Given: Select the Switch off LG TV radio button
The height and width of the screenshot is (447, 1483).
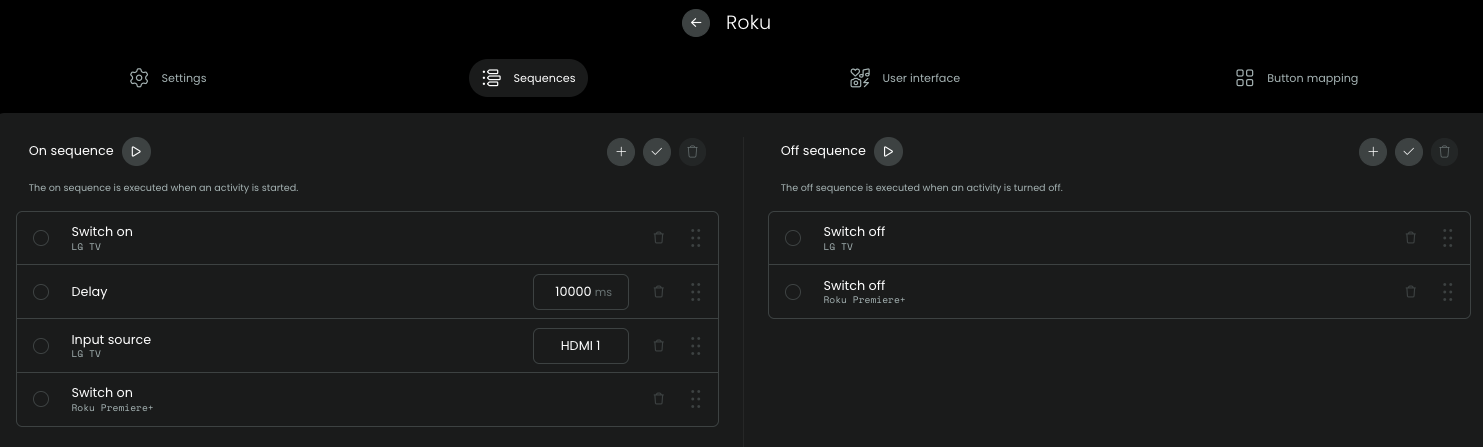Looking at the screenshot, I should [793, 238].
